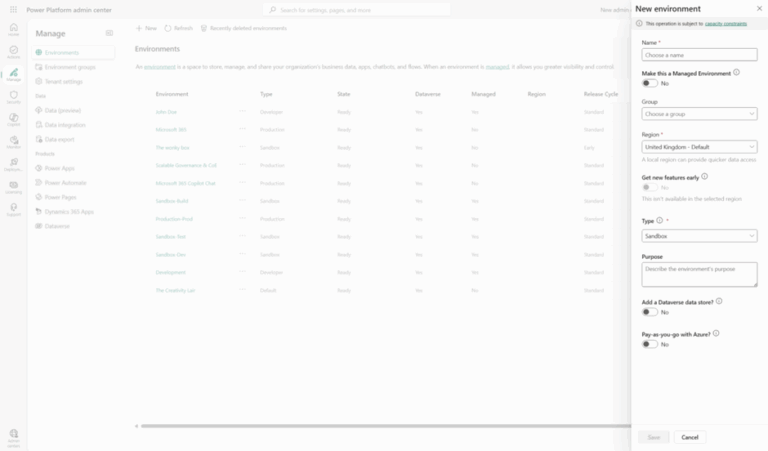
Task: Open the Region dropdown
Action: (699, 147)
